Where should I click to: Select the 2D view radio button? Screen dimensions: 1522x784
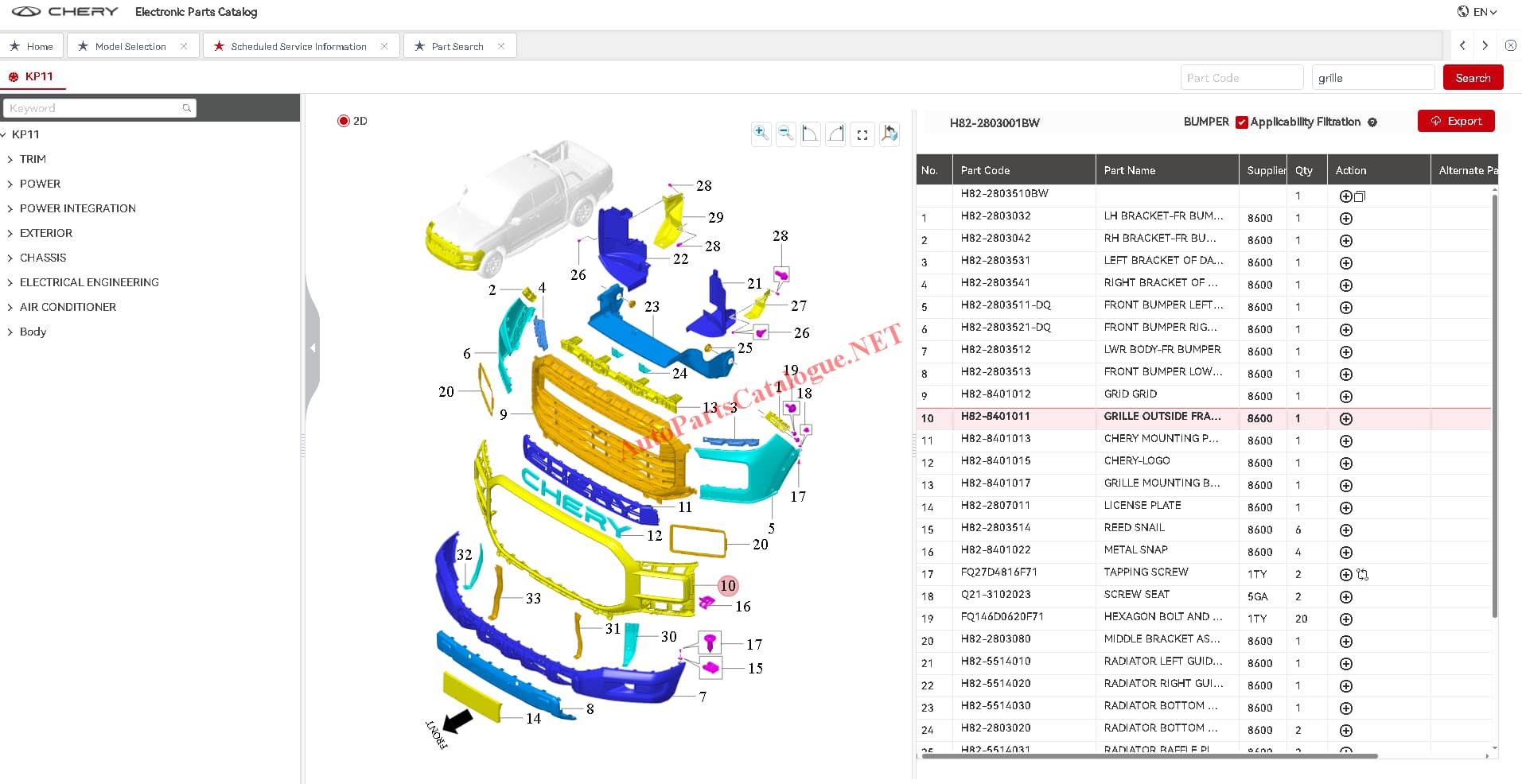pyautogui.click(x=344, y=121)
